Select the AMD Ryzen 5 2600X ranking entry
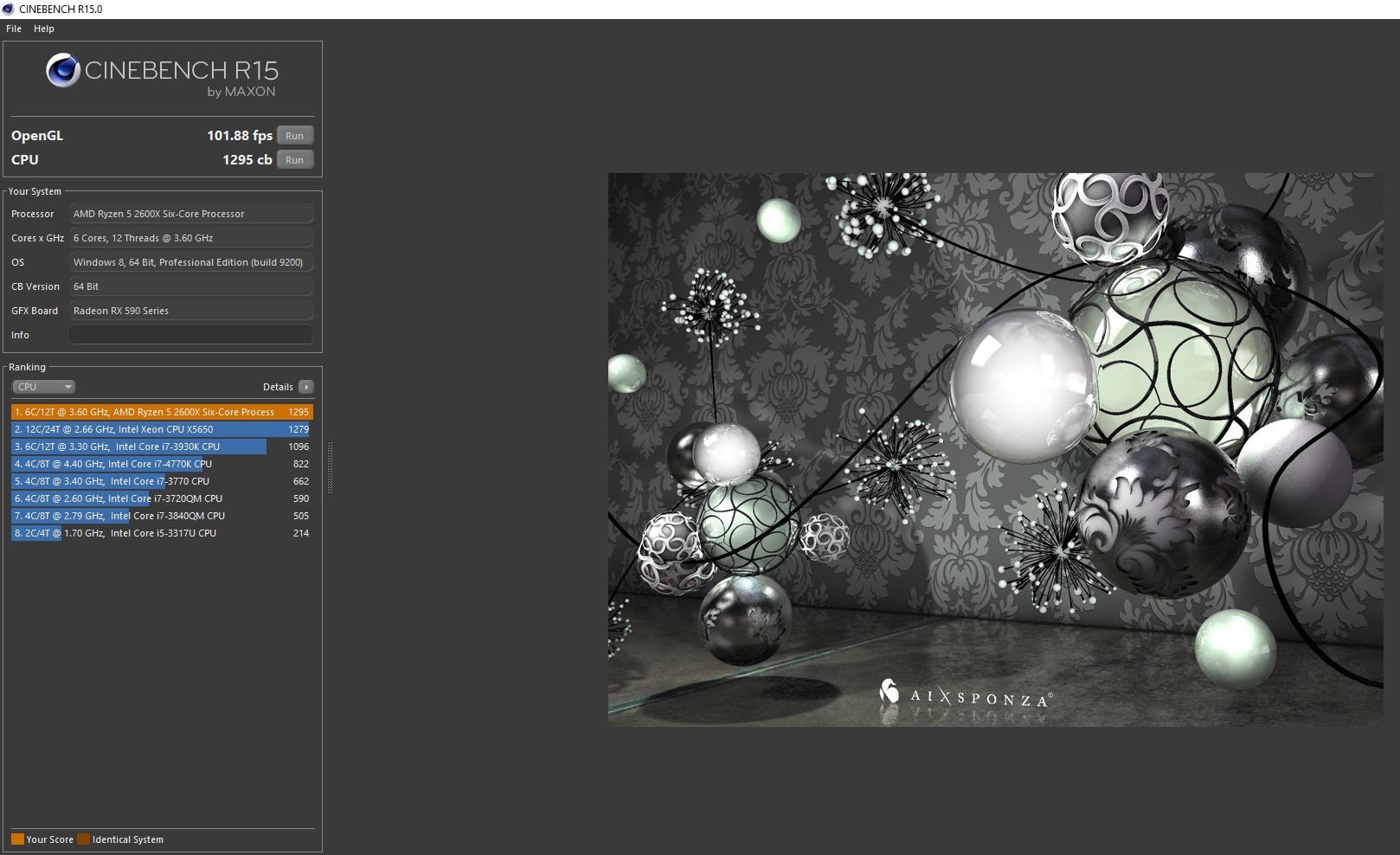Image resolution: width=1400 pixels, height=855 pixels. tap(162, 412)
